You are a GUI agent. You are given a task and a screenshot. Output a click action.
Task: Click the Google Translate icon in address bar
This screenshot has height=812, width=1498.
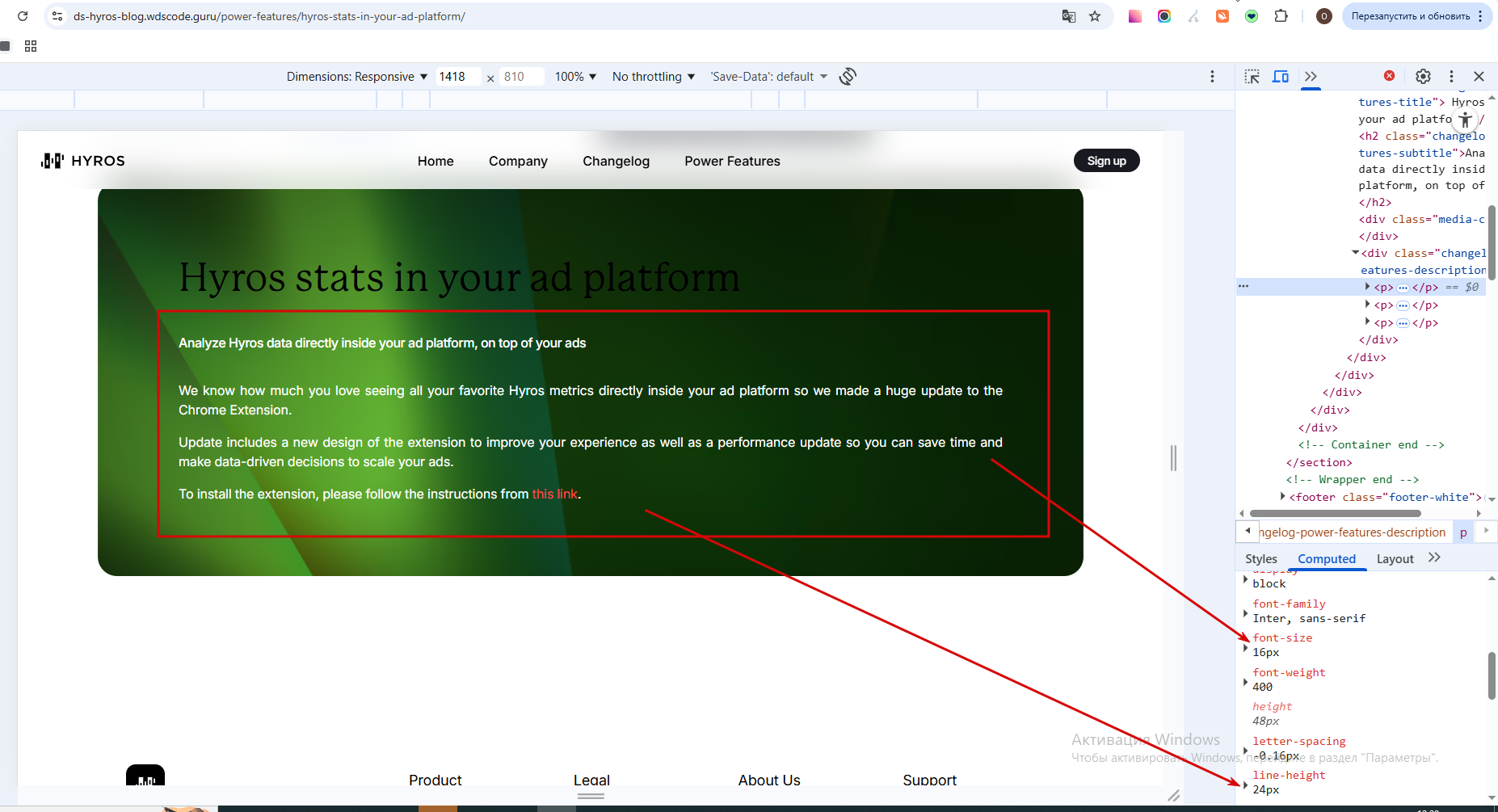click(1069, 16)
